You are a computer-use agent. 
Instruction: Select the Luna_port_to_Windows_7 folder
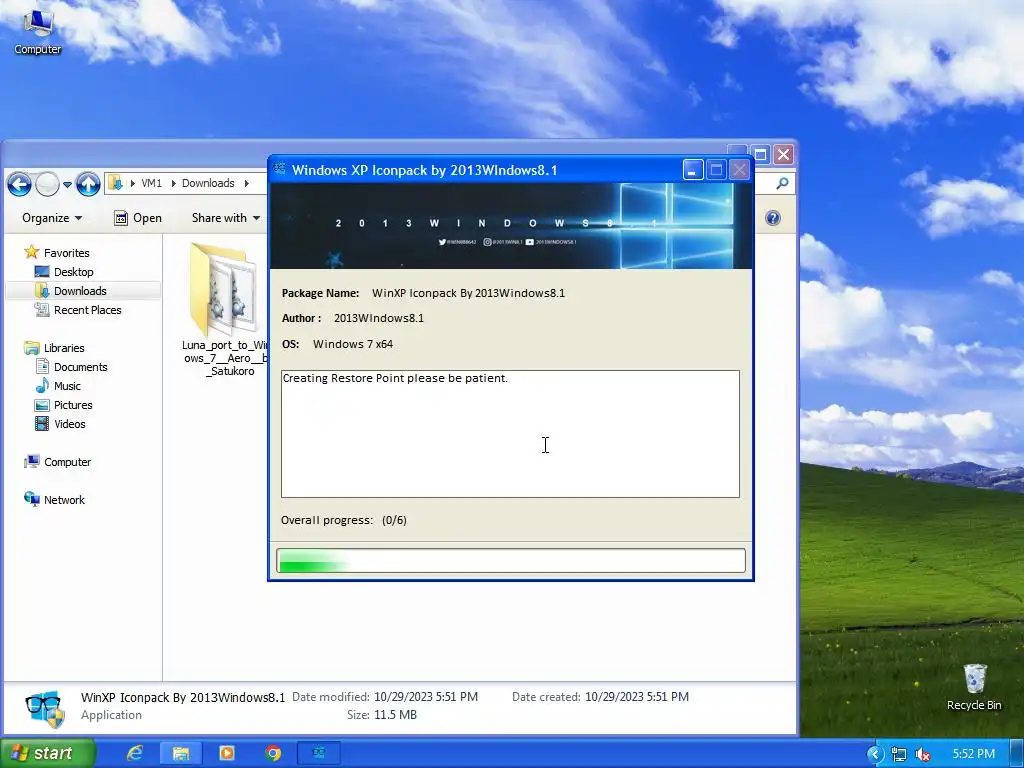click(225, 309)
